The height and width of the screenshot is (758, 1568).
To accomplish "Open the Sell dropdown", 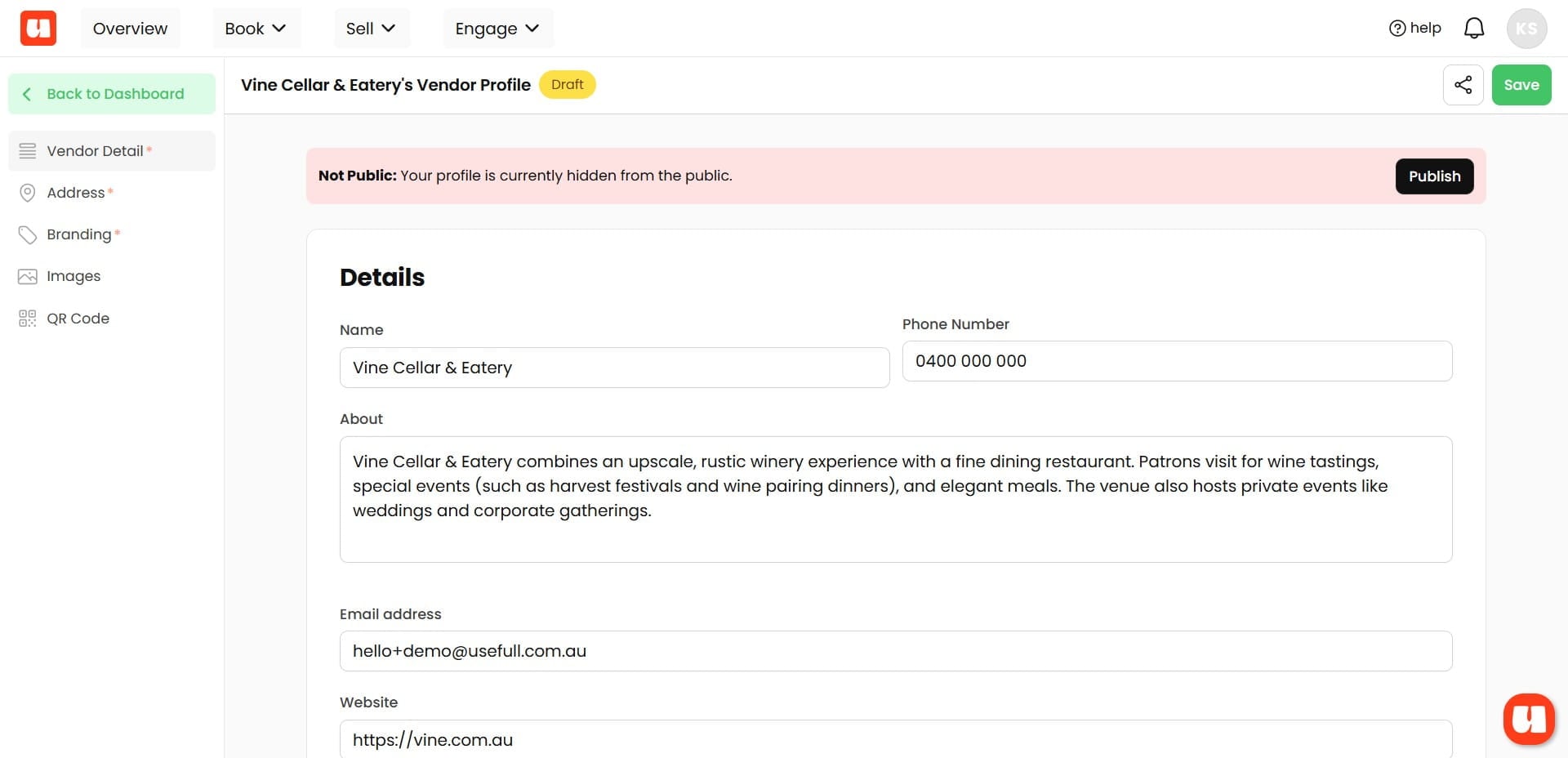I will (x=371, y=28).
